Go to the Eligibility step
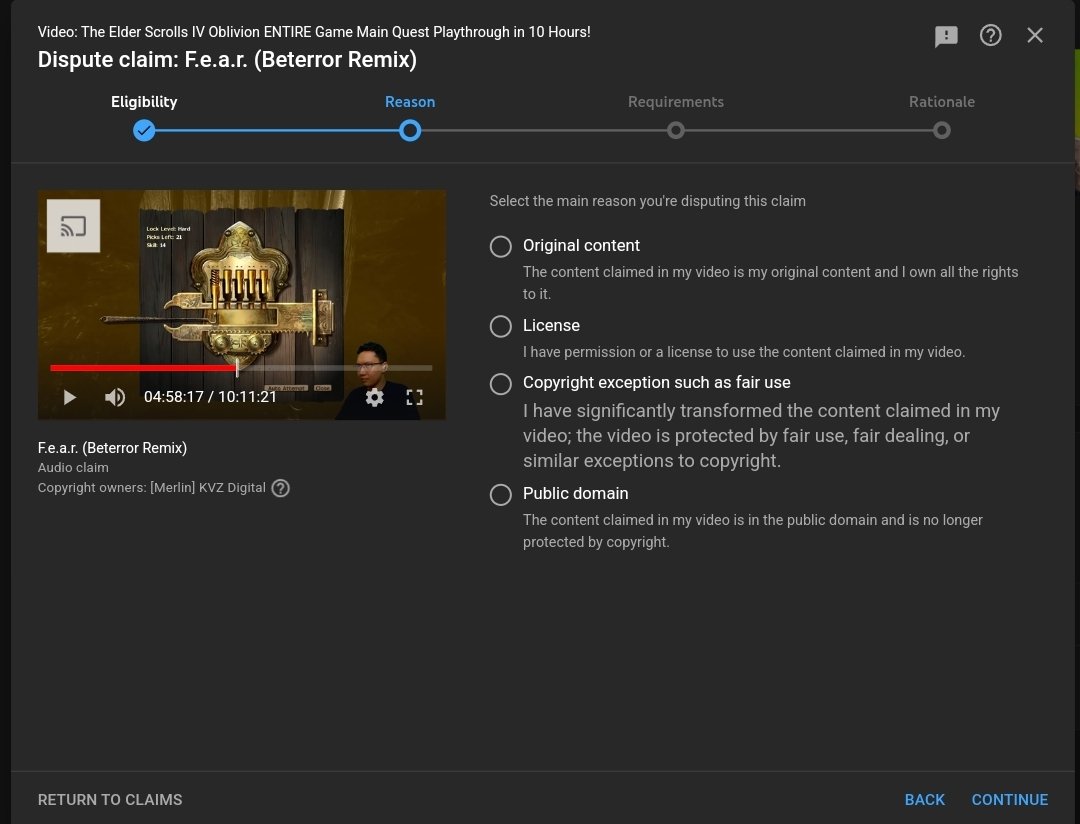The height and width of the screenshot is (824, 1080). (144, 102)
